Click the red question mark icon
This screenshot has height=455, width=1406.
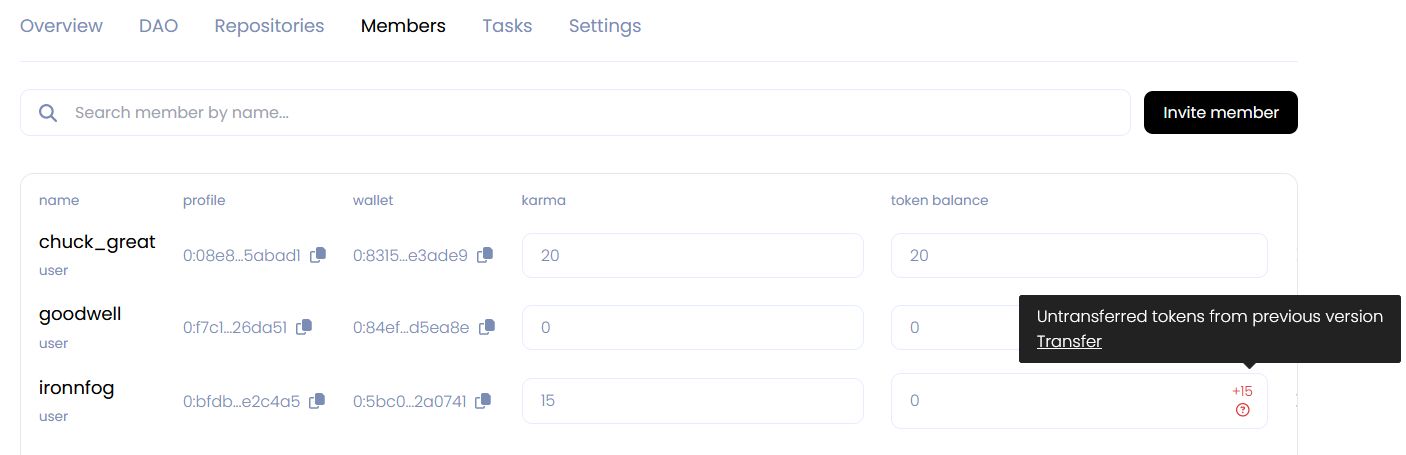pyautogui.click(x=1243, y=410)
